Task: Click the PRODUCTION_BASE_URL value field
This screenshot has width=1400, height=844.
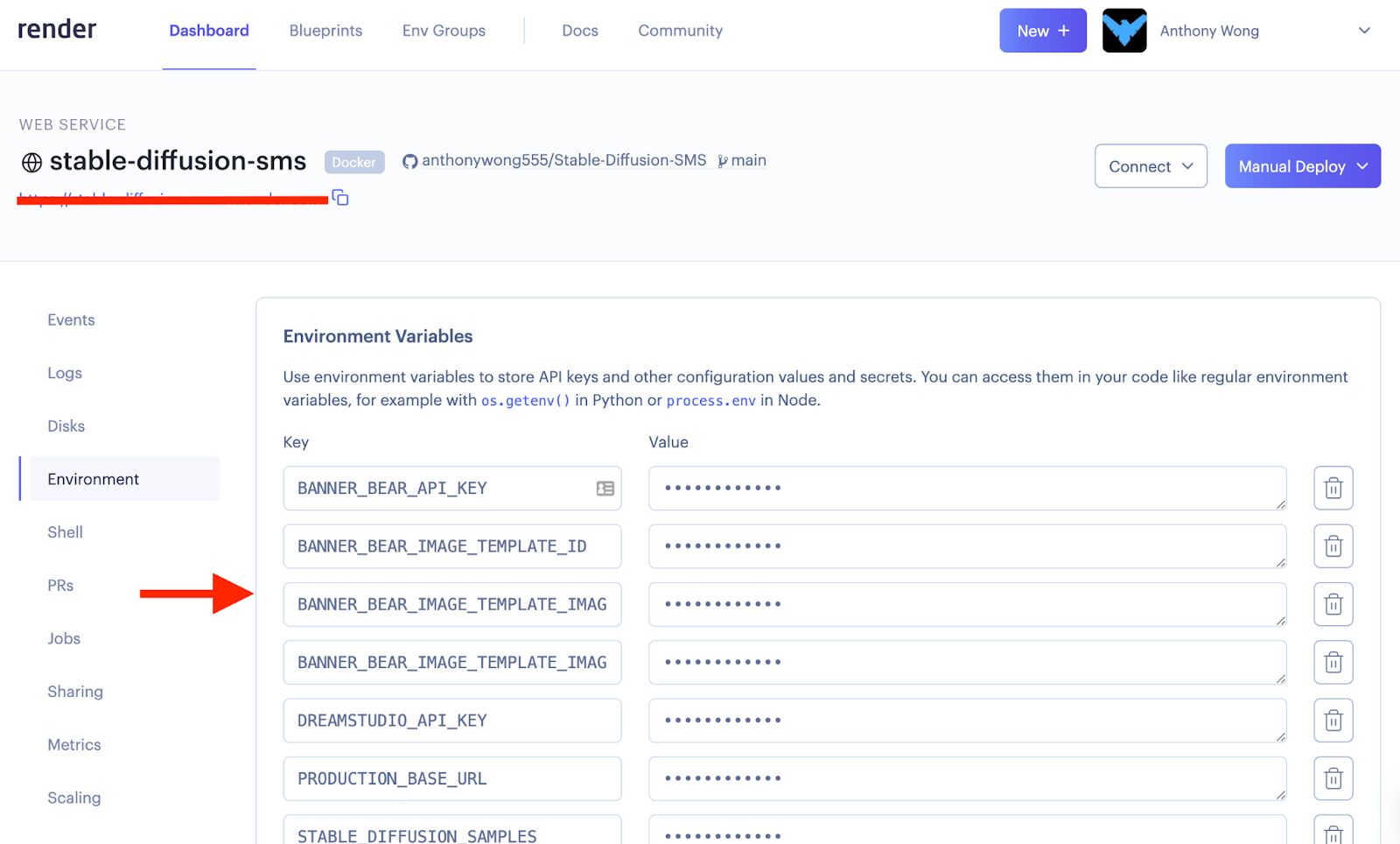Action: coord(968,778)
